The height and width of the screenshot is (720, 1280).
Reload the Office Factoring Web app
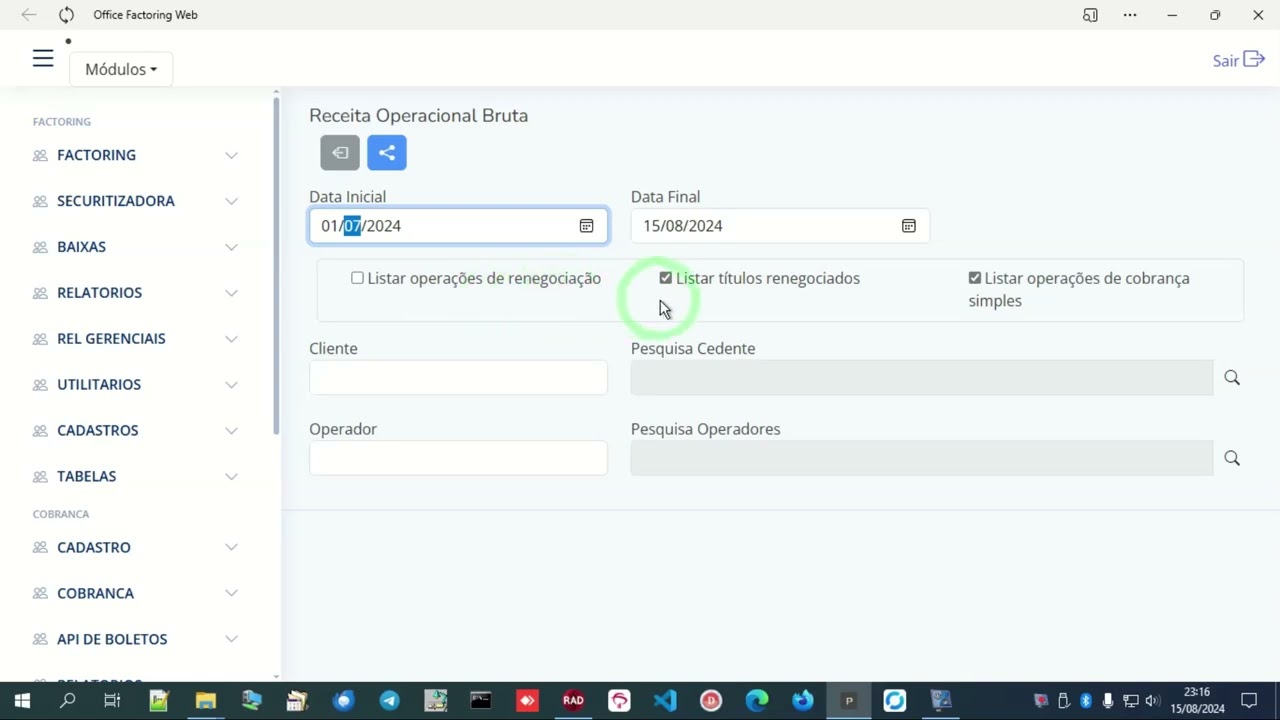(x=66, y=15)
